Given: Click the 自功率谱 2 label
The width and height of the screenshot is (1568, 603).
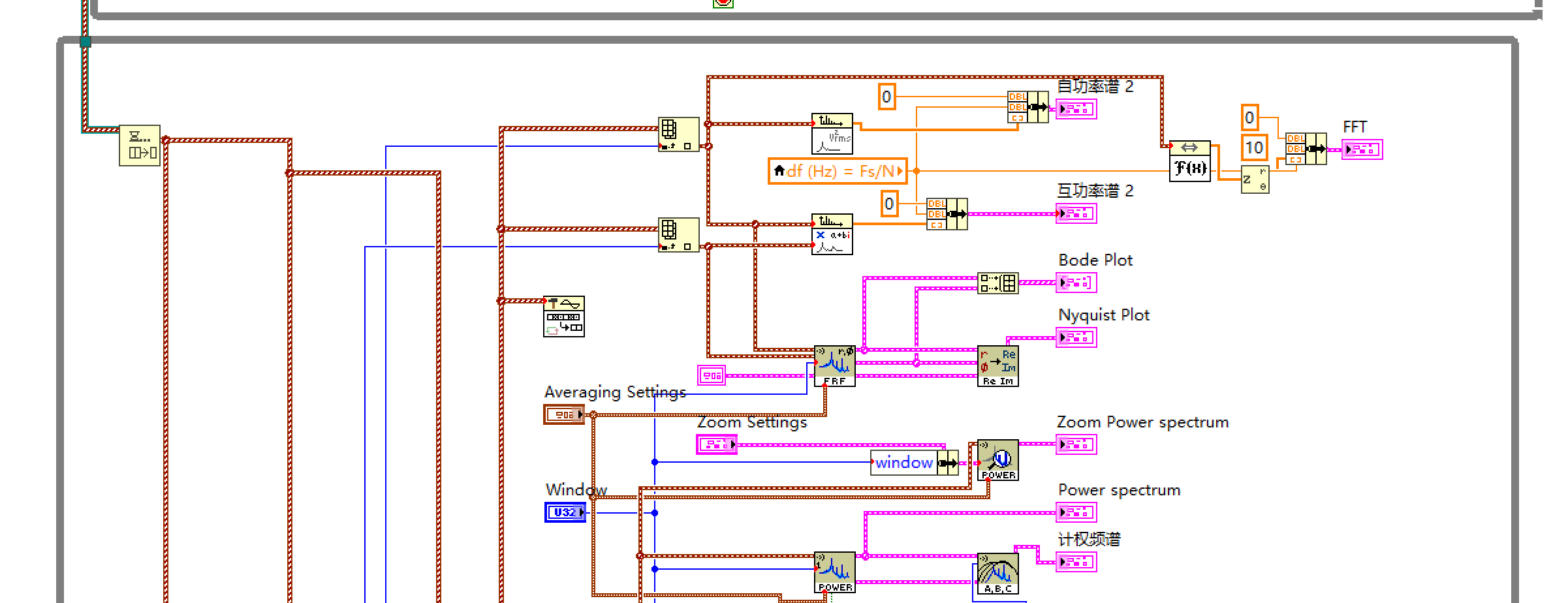Looking at the screenshot, I should pos(1095,86).
